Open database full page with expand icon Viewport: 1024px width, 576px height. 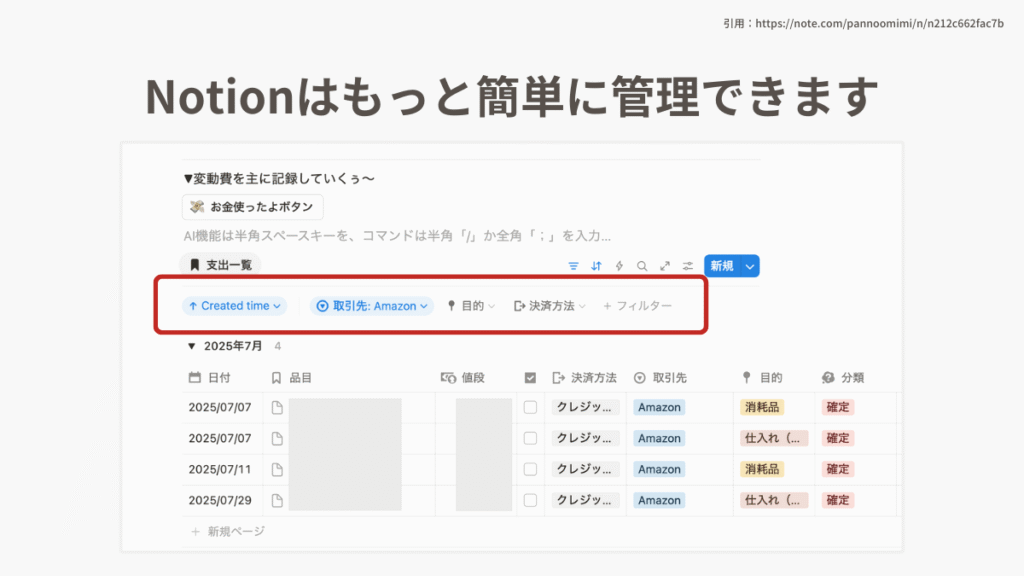[x=665, y=266]
